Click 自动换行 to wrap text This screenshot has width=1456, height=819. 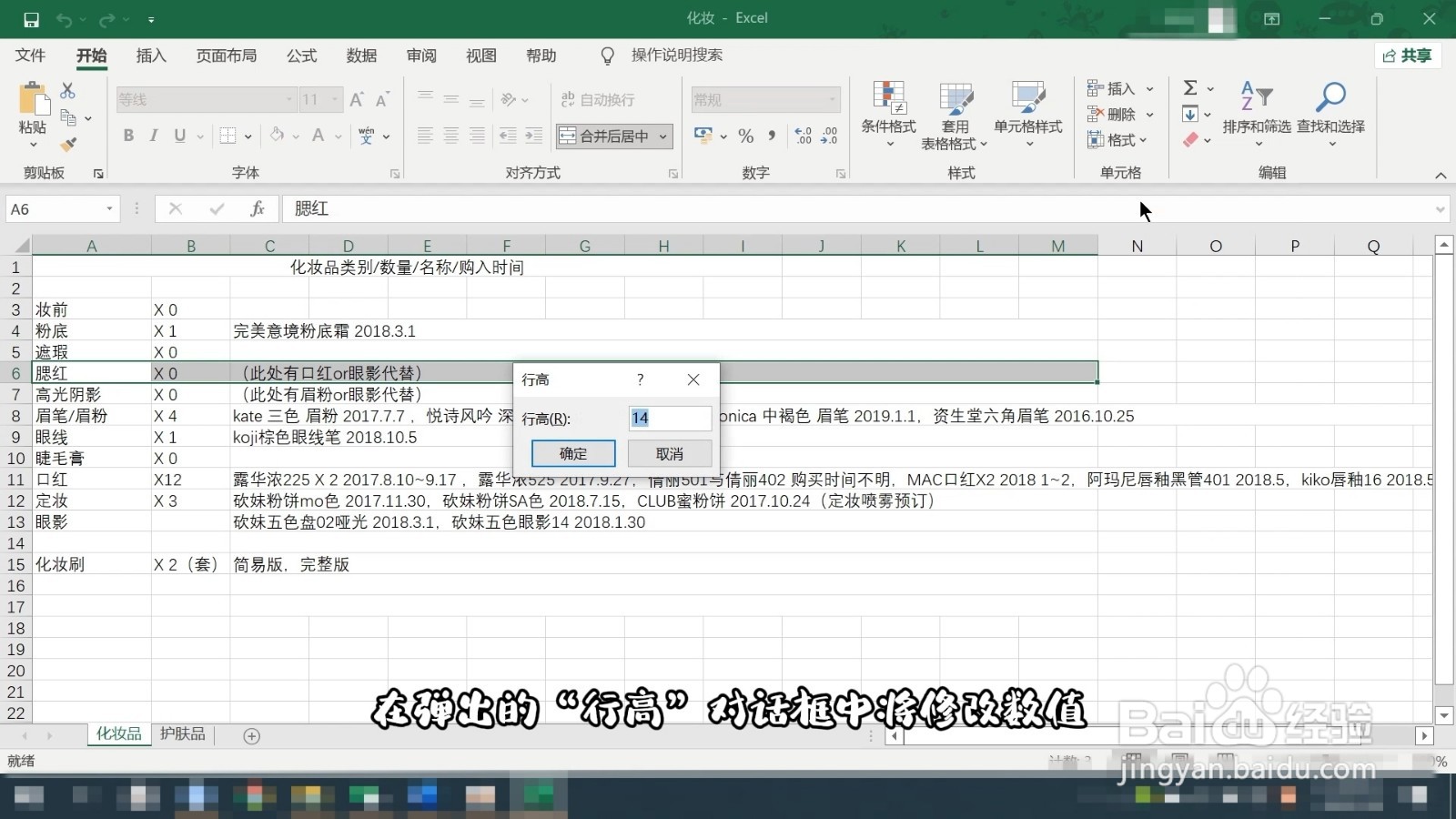pyautogui.click(x=597, y=99)
